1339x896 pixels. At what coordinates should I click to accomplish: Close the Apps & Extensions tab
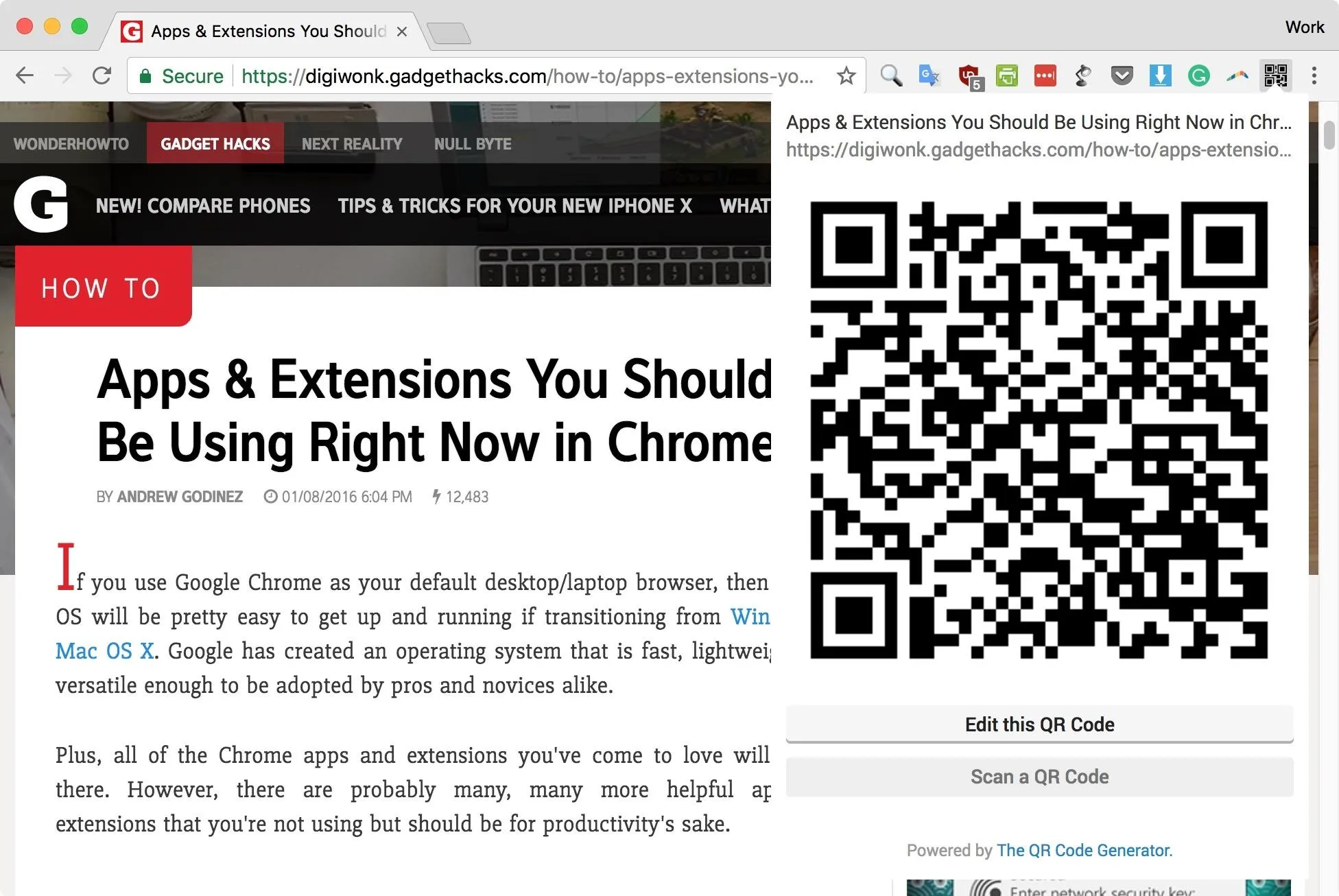click(x=402, y=32)
